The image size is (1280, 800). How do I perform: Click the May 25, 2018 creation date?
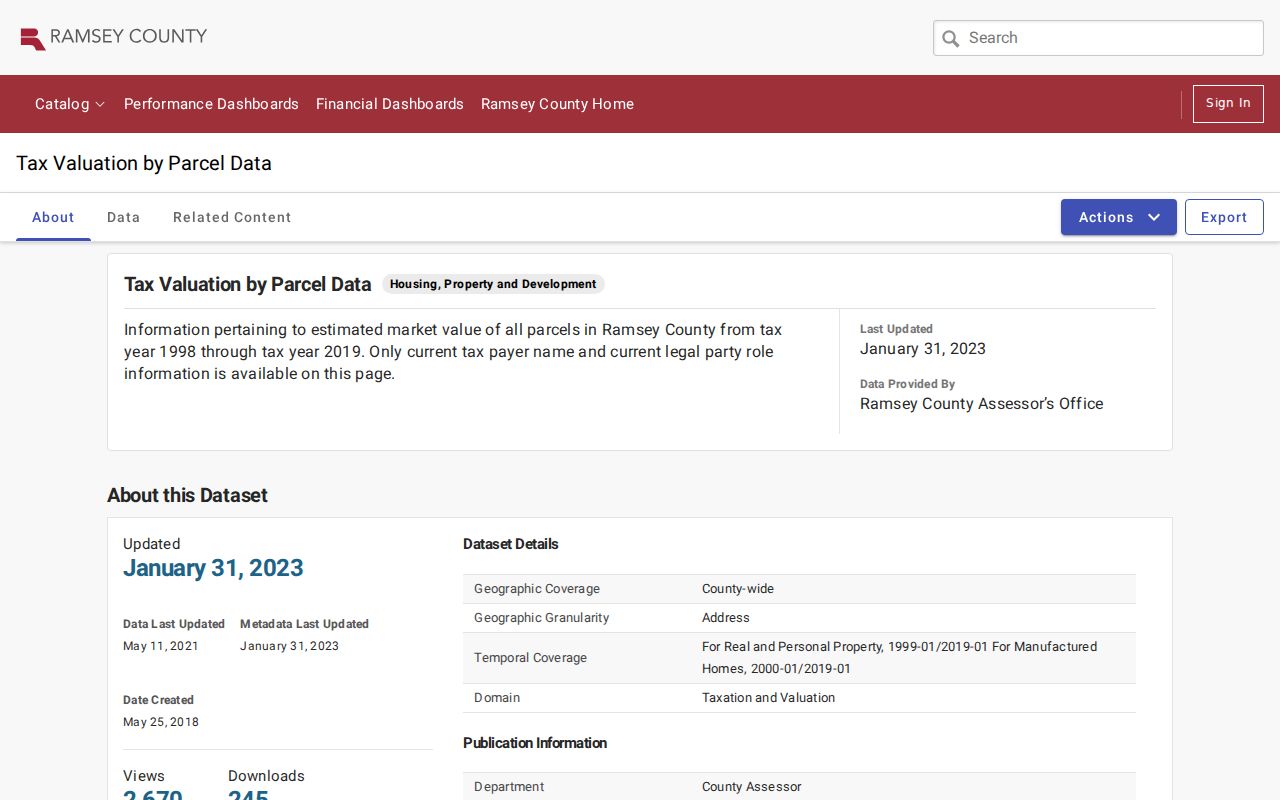(161, 722)
